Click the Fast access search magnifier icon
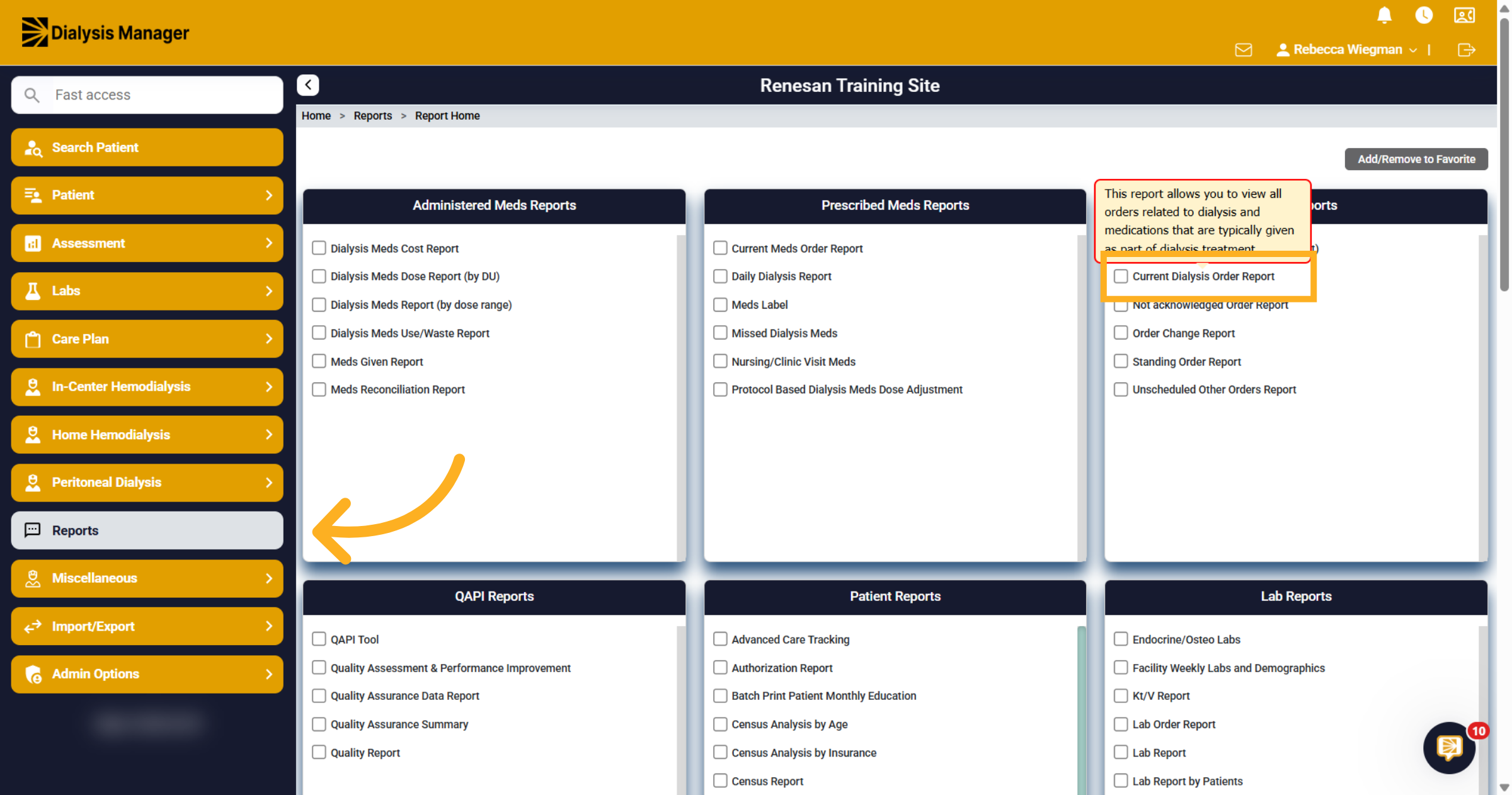 tap(31, 95)
